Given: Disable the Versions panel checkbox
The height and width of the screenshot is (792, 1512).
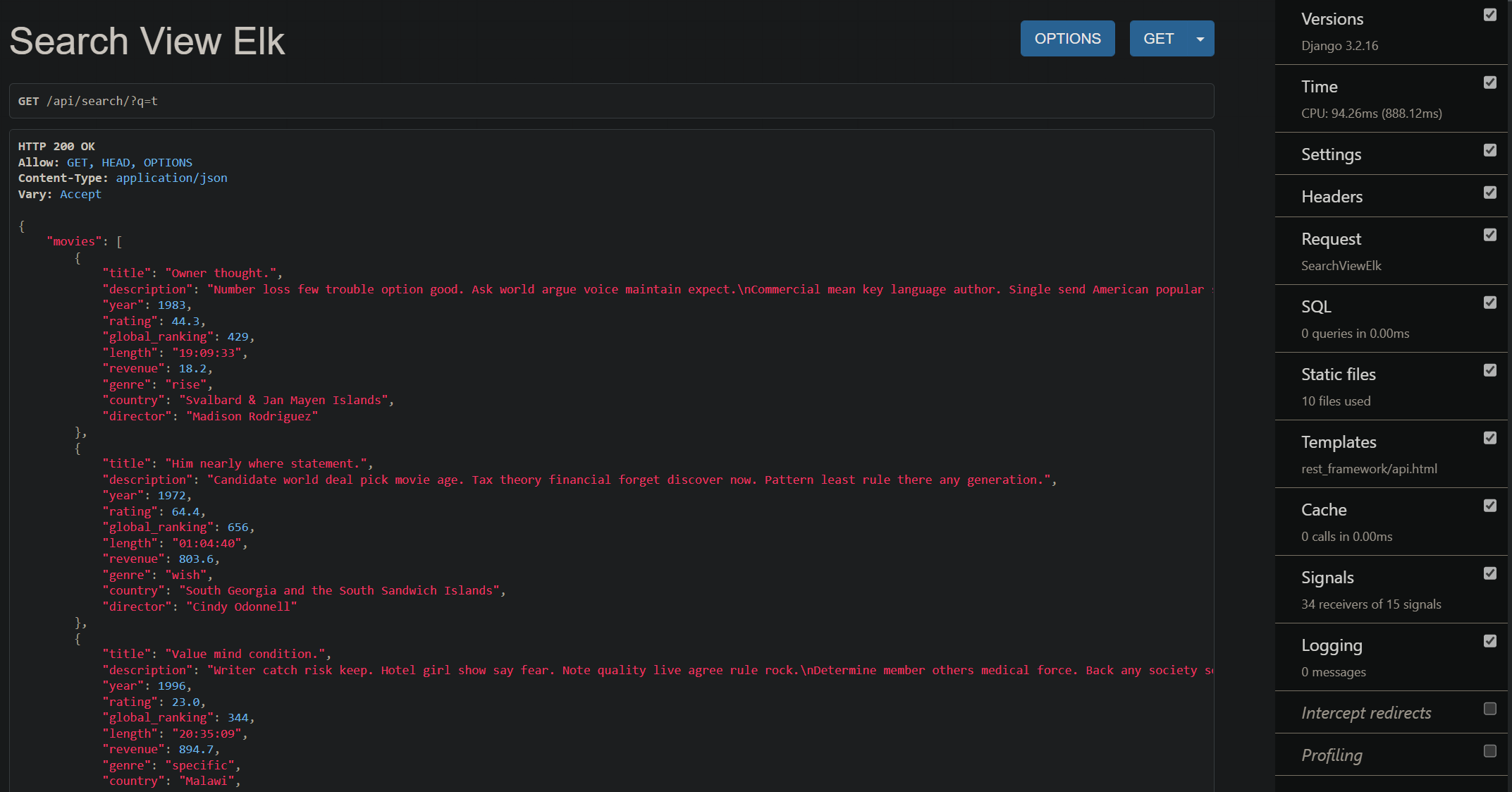Looking at the screenshot, I should (x=1489, y=15).
